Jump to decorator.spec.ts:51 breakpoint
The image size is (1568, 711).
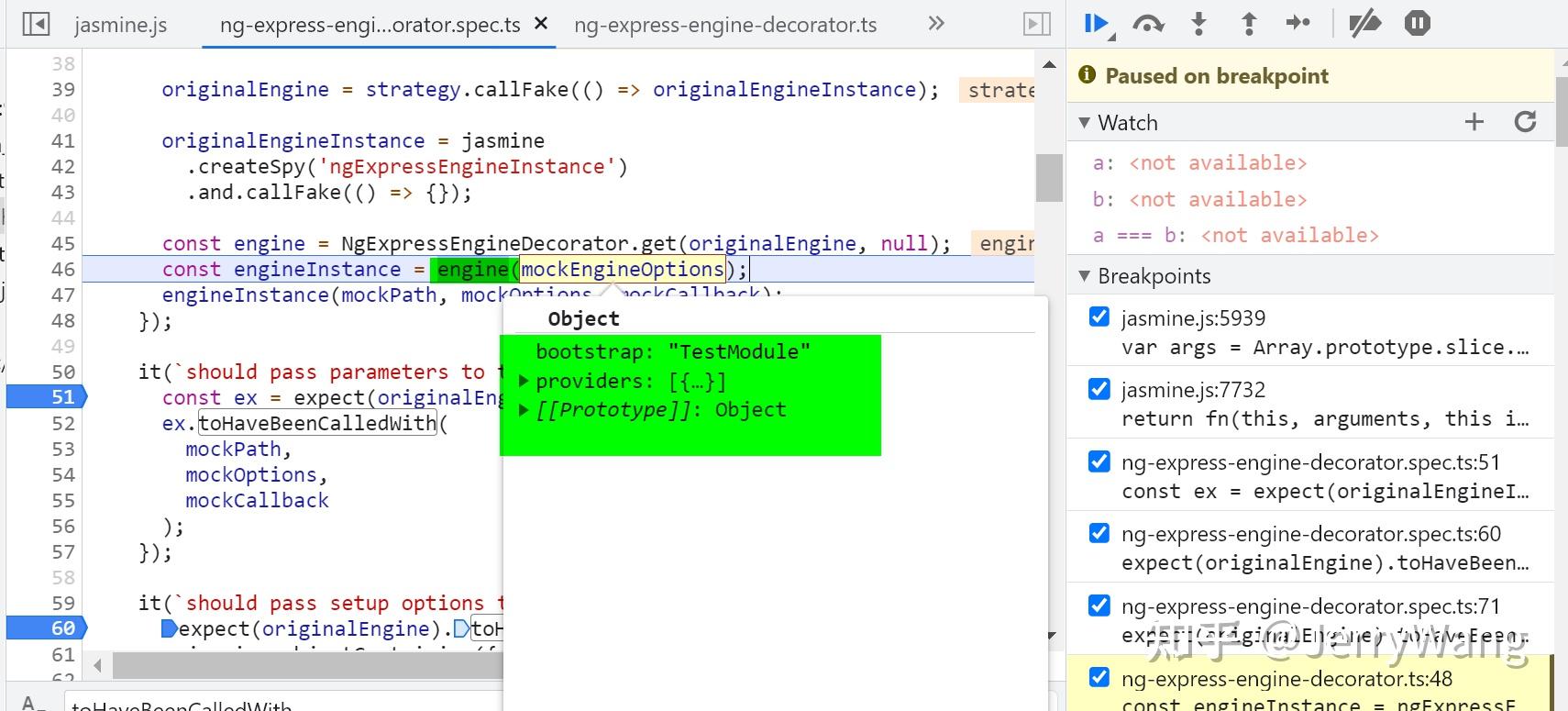tap(1310, 461)
